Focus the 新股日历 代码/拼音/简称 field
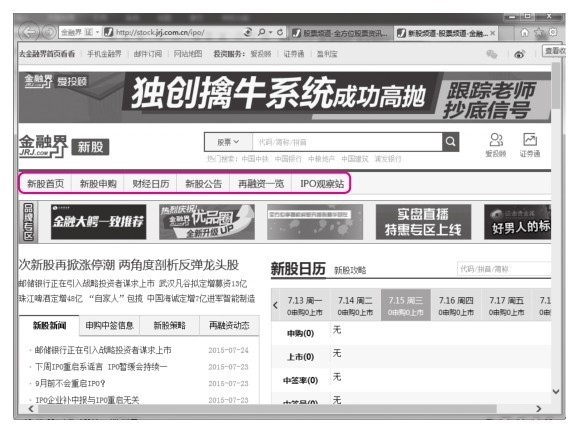 [504, 269]
